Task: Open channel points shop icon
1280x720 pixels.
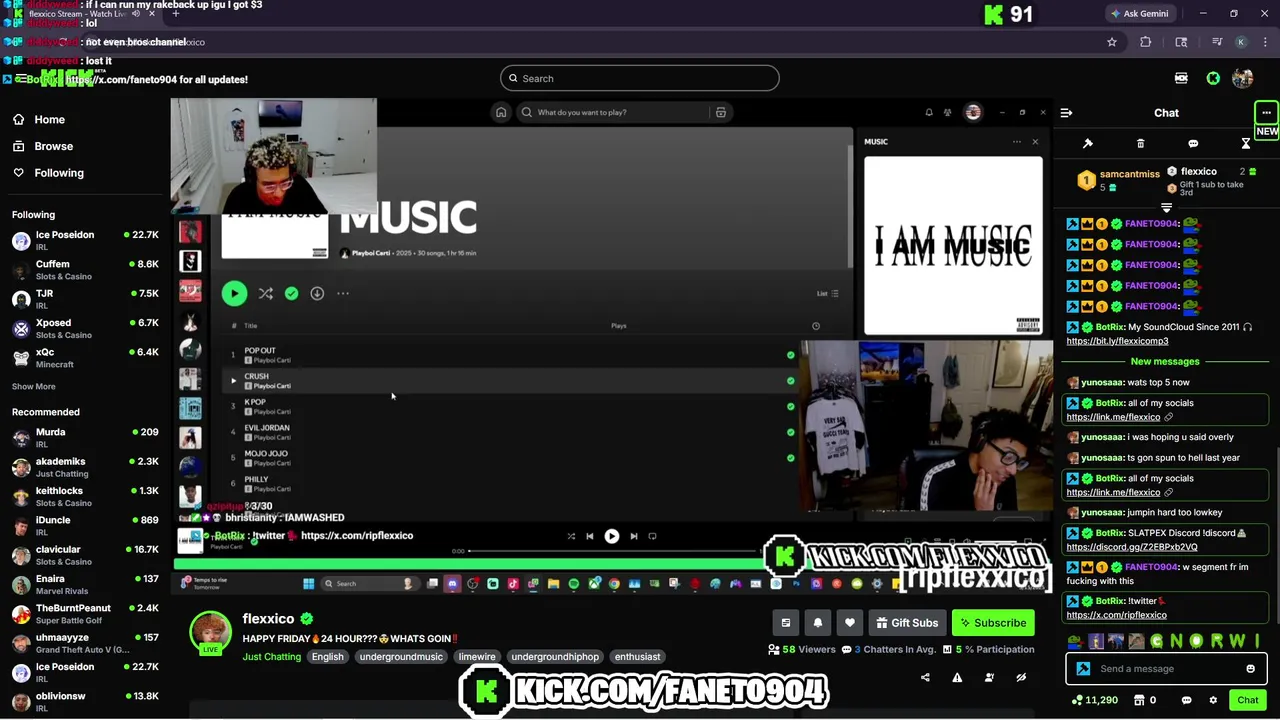Action: point(1141,700)
